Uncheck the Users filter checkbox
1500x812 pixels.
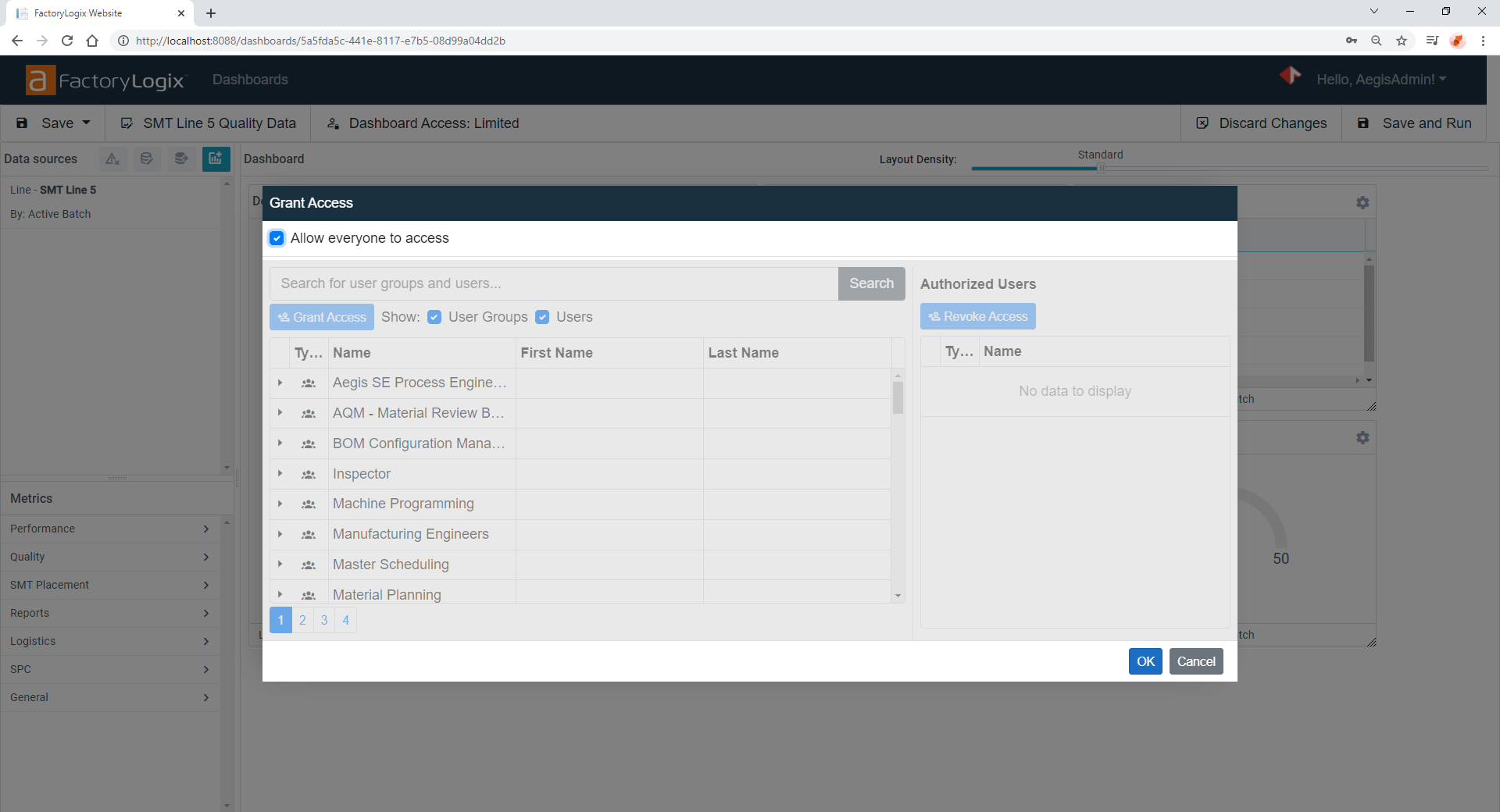541,317
